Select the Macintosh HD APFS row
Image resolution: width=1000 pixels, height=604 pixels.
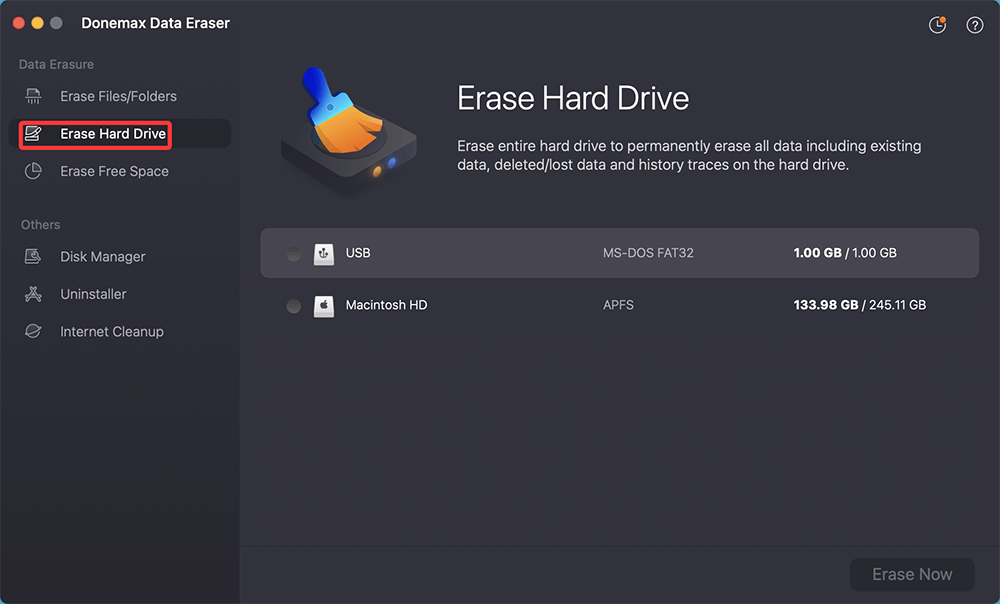[618, 305]
